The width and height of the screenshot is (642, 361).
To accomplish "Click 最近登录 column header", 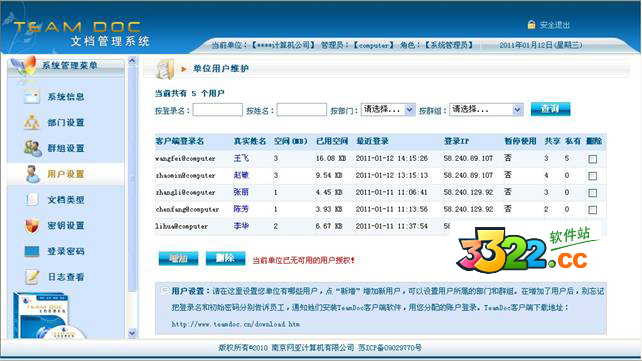I will [x=372, y=141].
